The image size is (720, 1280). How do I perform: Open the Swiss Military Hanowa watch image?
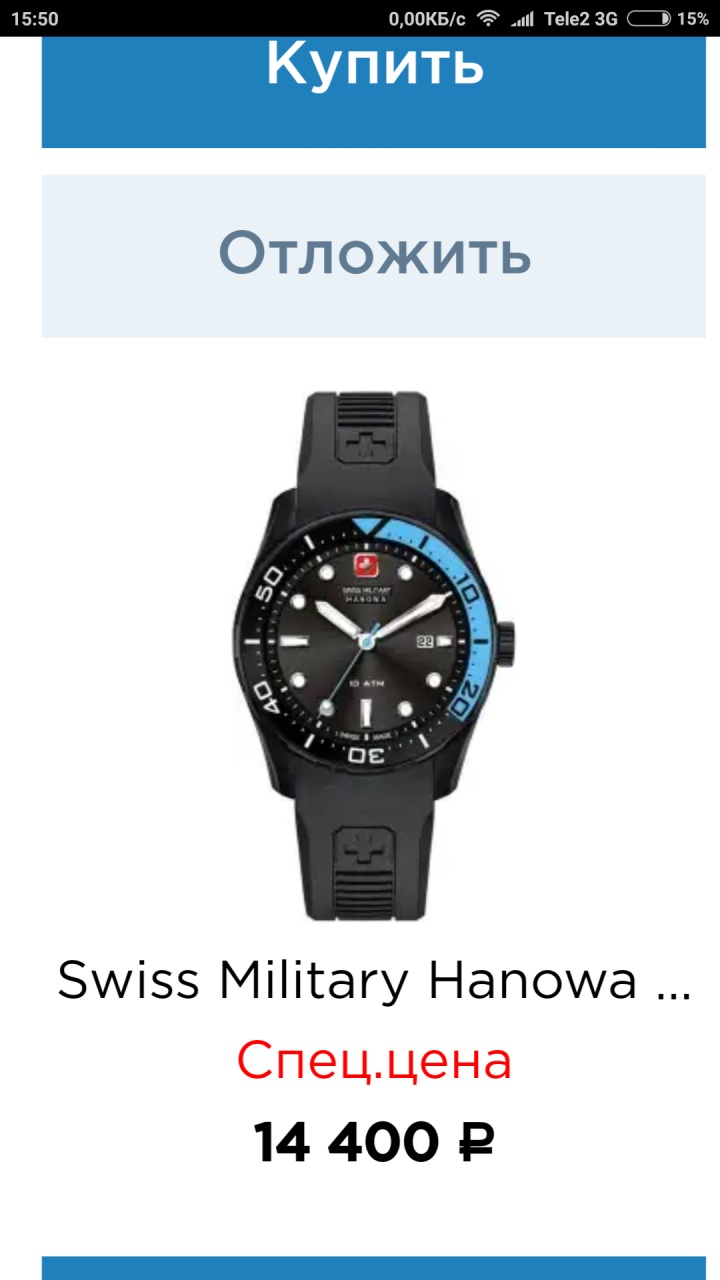pyautogui.click(x=374, y=655)
